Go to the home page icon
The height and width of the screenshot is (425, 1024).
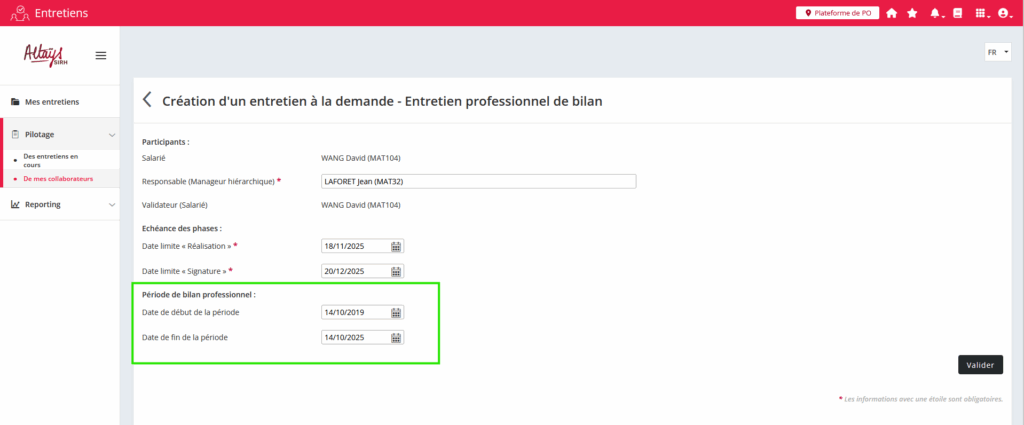tap(891, 13)
